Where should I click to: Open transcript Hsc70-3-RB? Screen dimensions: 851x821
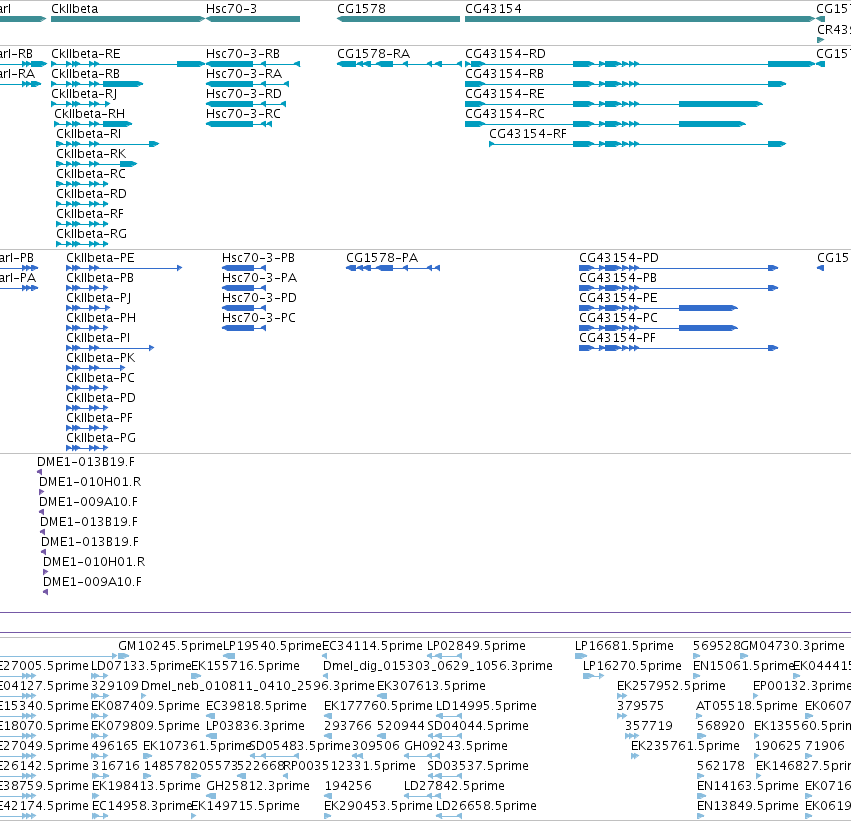pos(243,54)
